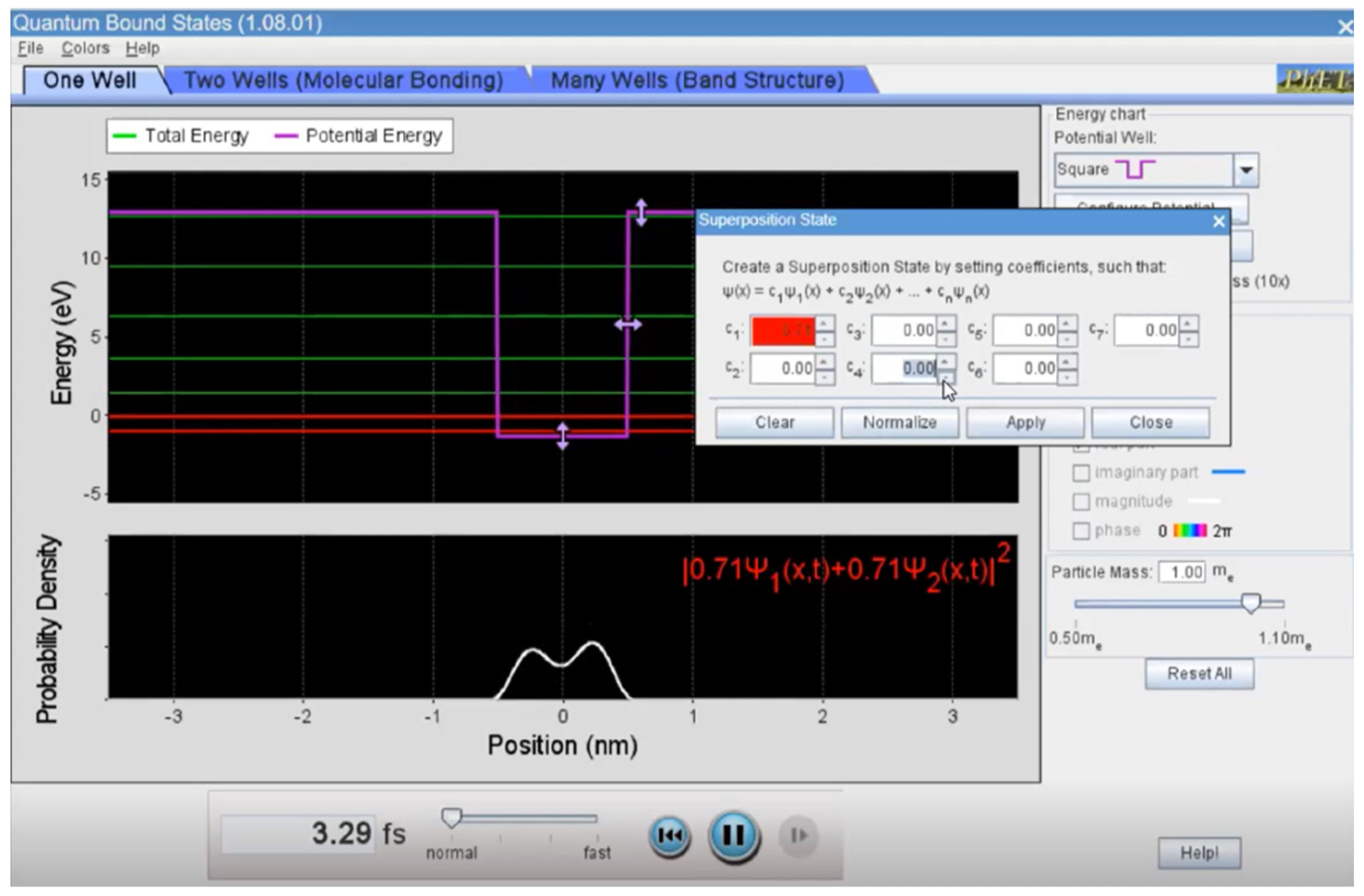The width and height of the screenshot is (1364, 896).
Task: Click the Normalize button
Action: (x=900, y=423)
